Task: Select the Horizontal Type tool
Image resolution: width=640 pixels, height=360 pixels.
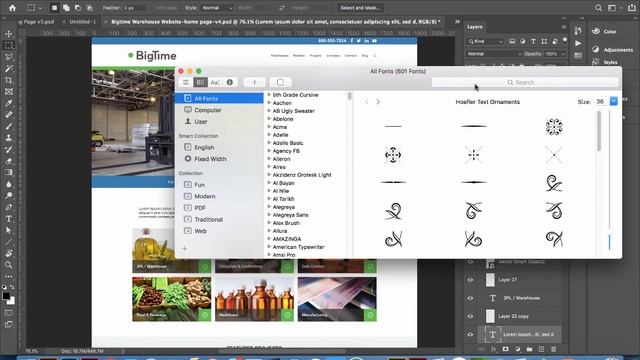Action: click(9, 219)
